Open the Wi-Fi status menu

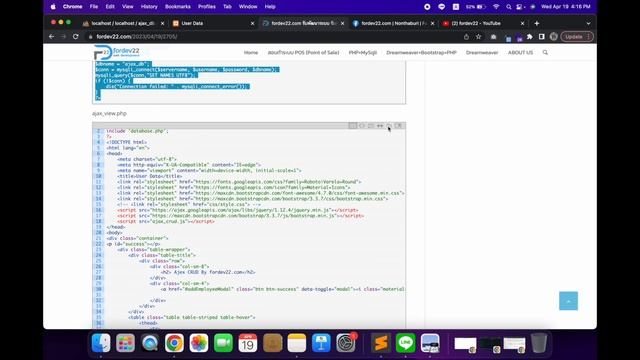pyautogui.click(x=496, y=7)
